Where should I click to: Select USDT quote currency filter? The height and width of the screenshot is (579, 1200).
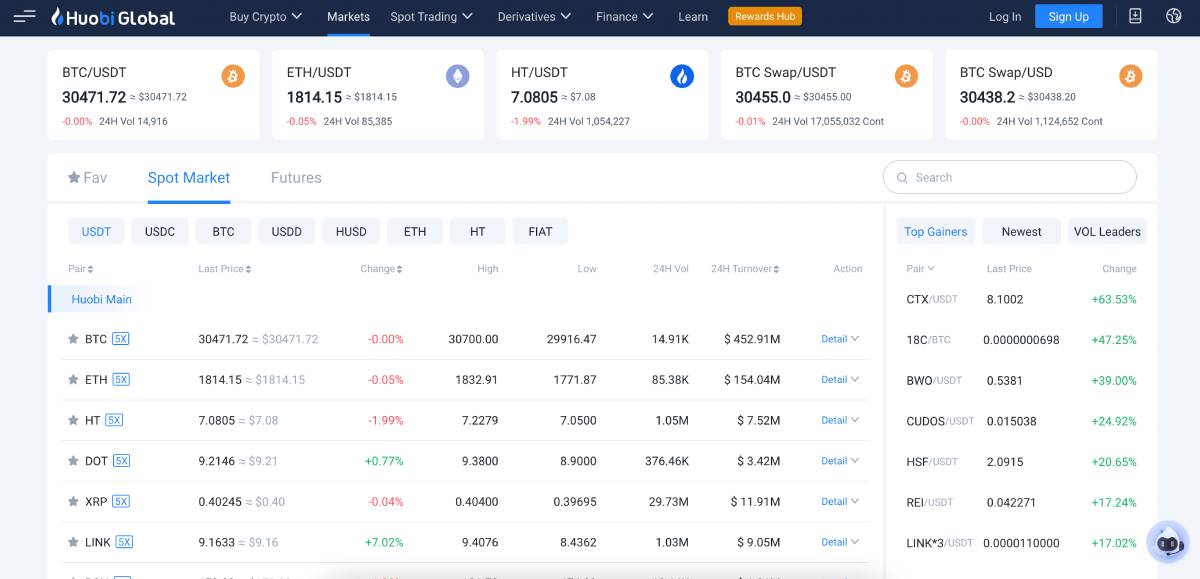coord(96,231)
